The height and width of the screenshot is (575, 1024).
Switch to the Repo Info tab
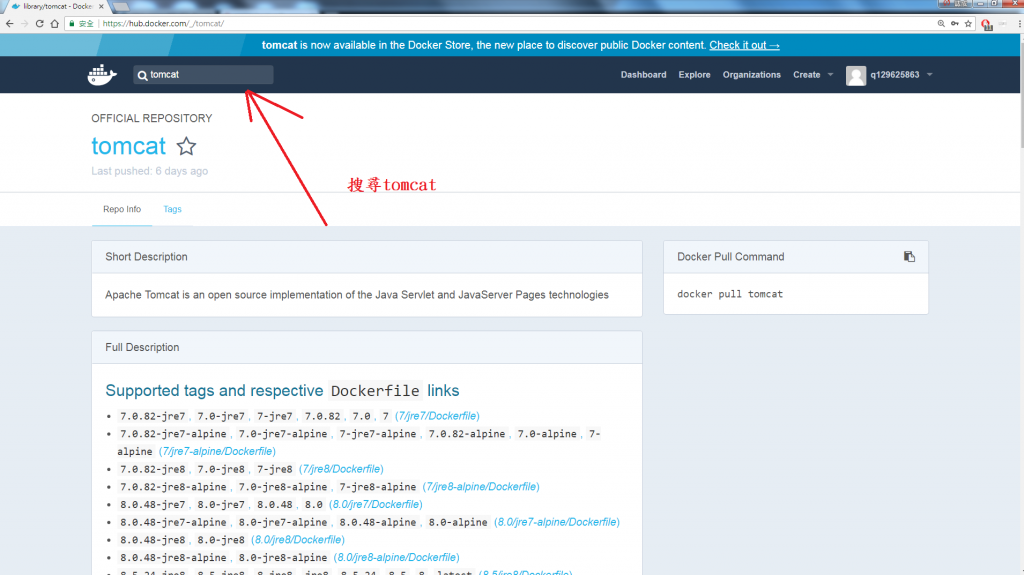click(x=122, y=209)
